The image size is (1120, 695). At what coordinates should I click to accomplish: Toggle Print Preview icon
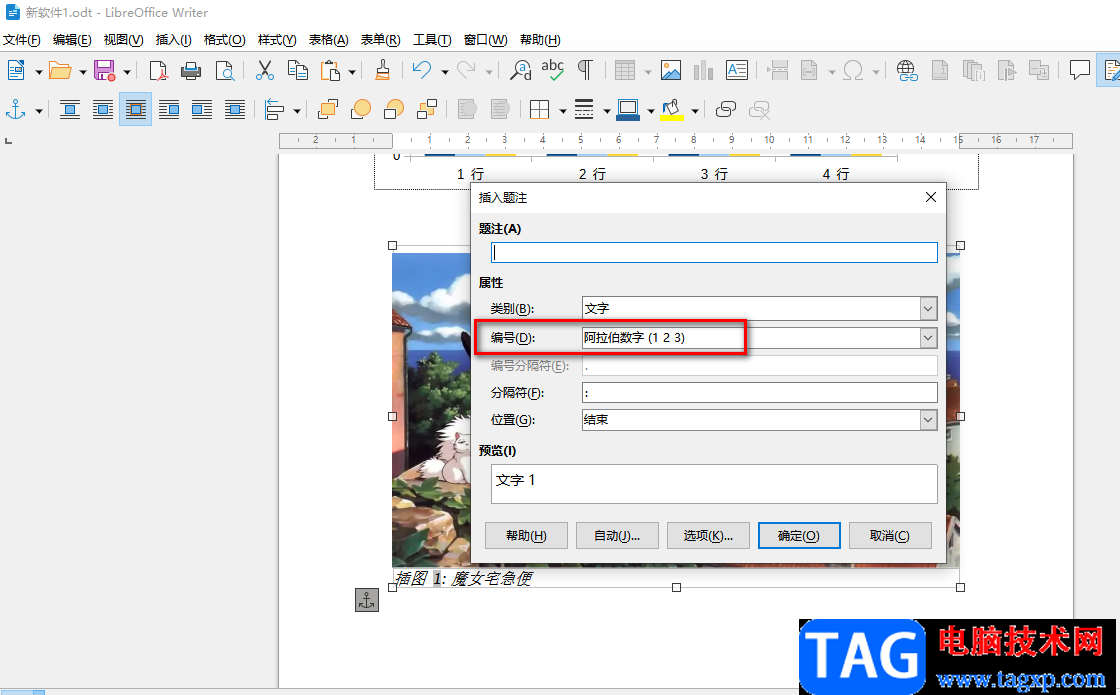pos(225,71)
